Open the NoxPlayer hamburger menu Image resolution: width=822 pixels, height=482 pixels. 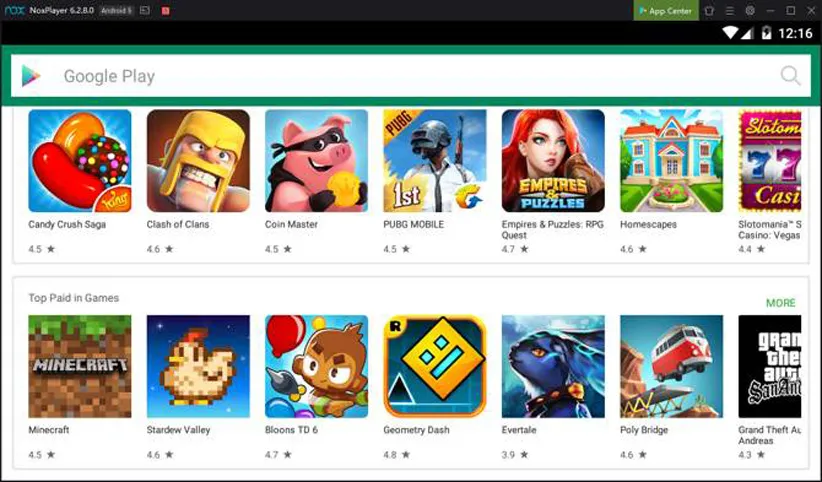click(x=730, y=10)
